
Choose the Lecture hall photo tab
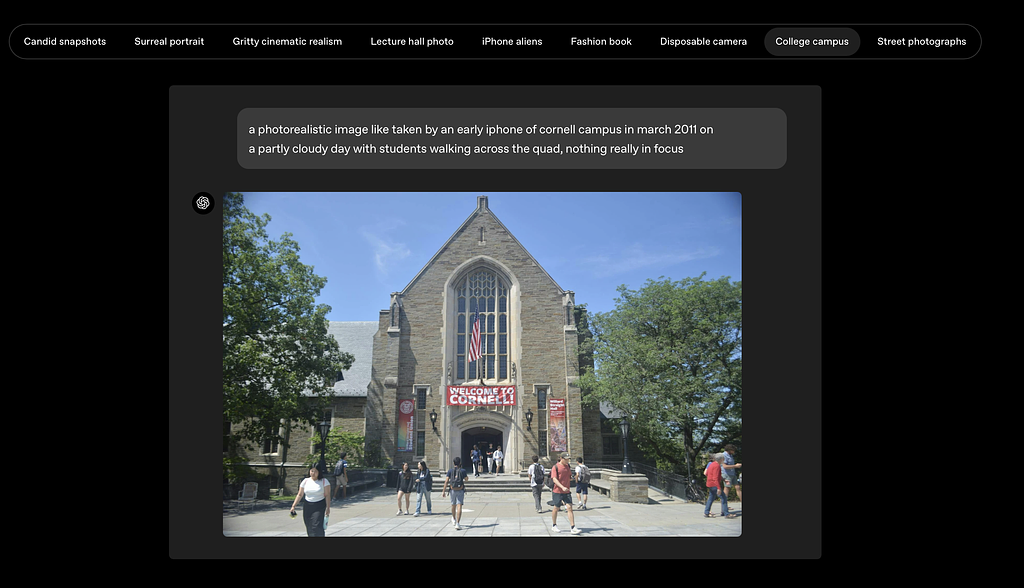pos(412,42)
